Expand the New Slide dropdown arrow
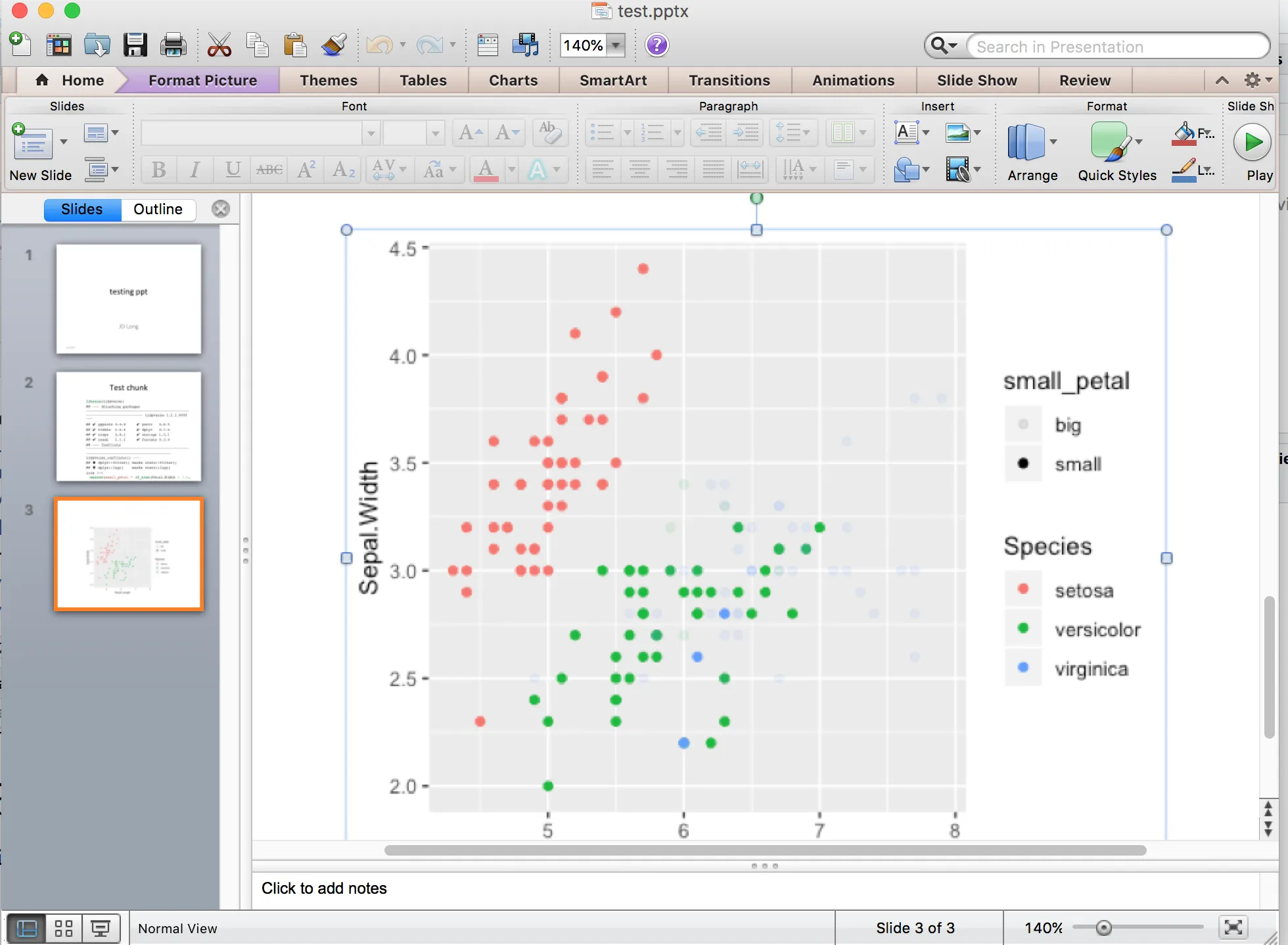Viewport: 1288px width, 945px height. point(64,142)
